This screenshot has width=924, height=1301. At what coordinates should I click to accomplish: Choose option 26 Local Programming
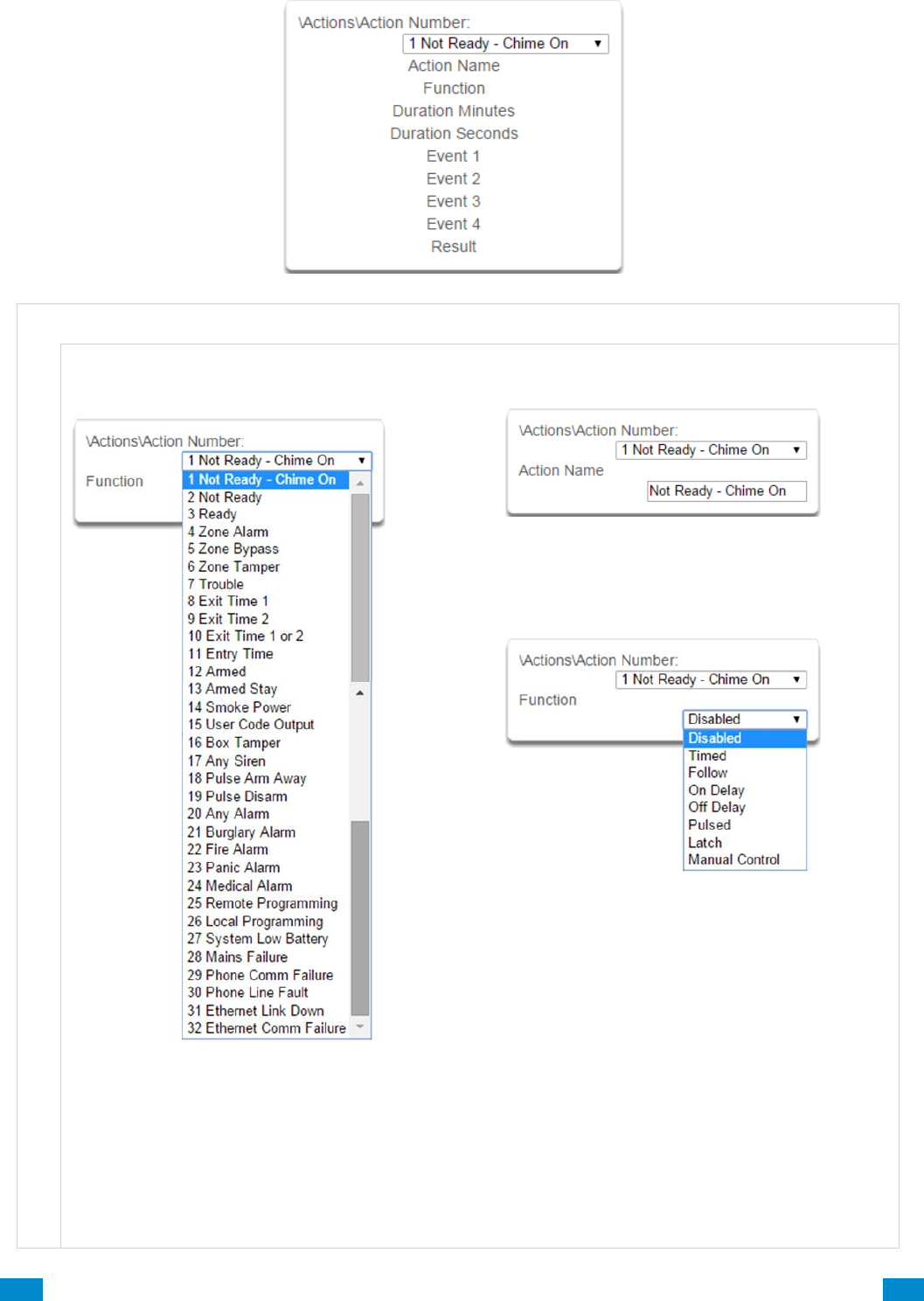pos(266,922)
